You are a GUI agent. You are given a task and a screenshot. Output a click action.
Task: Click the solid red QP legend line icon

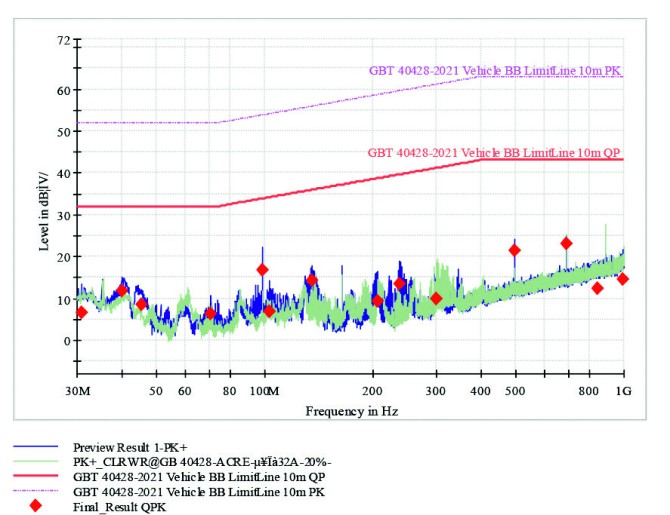point(36,476)
